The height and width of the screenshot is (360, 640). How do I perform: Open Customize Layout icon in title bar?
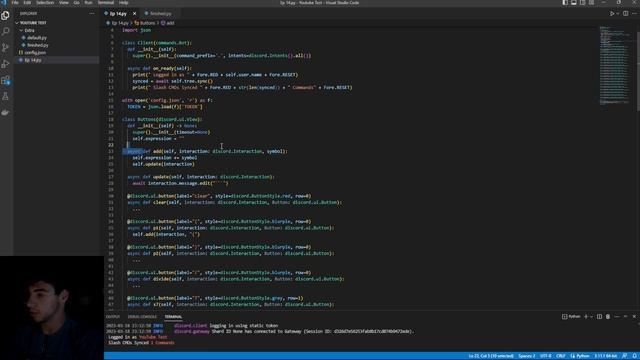[x=591, y=2]
